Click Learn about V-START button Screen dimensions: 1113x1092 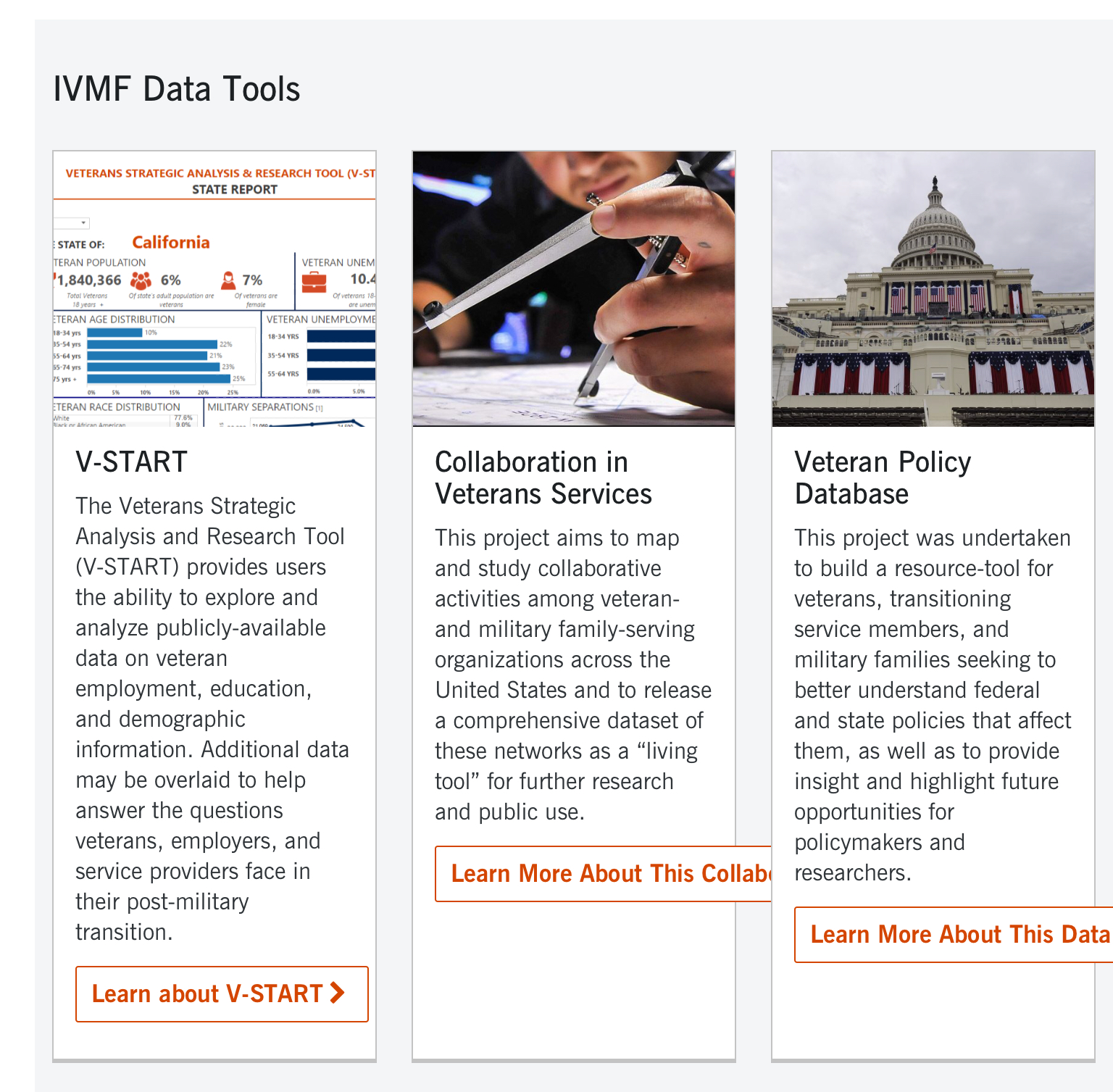click(221, 994)
